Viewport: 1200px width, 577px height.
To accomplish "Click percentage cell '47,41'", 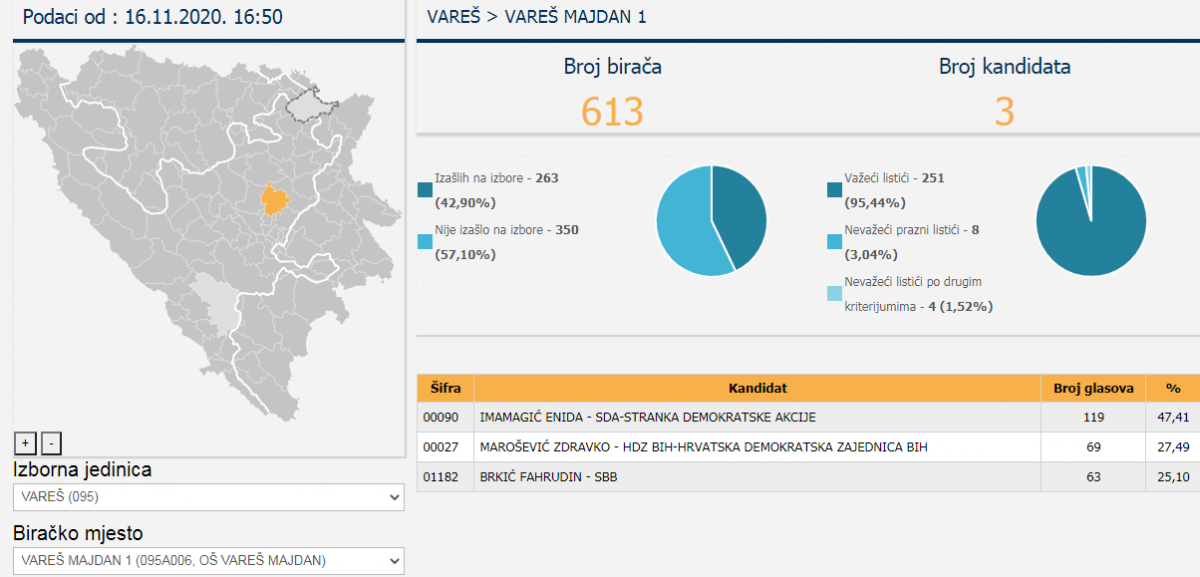I will [x=1172, y=417].
